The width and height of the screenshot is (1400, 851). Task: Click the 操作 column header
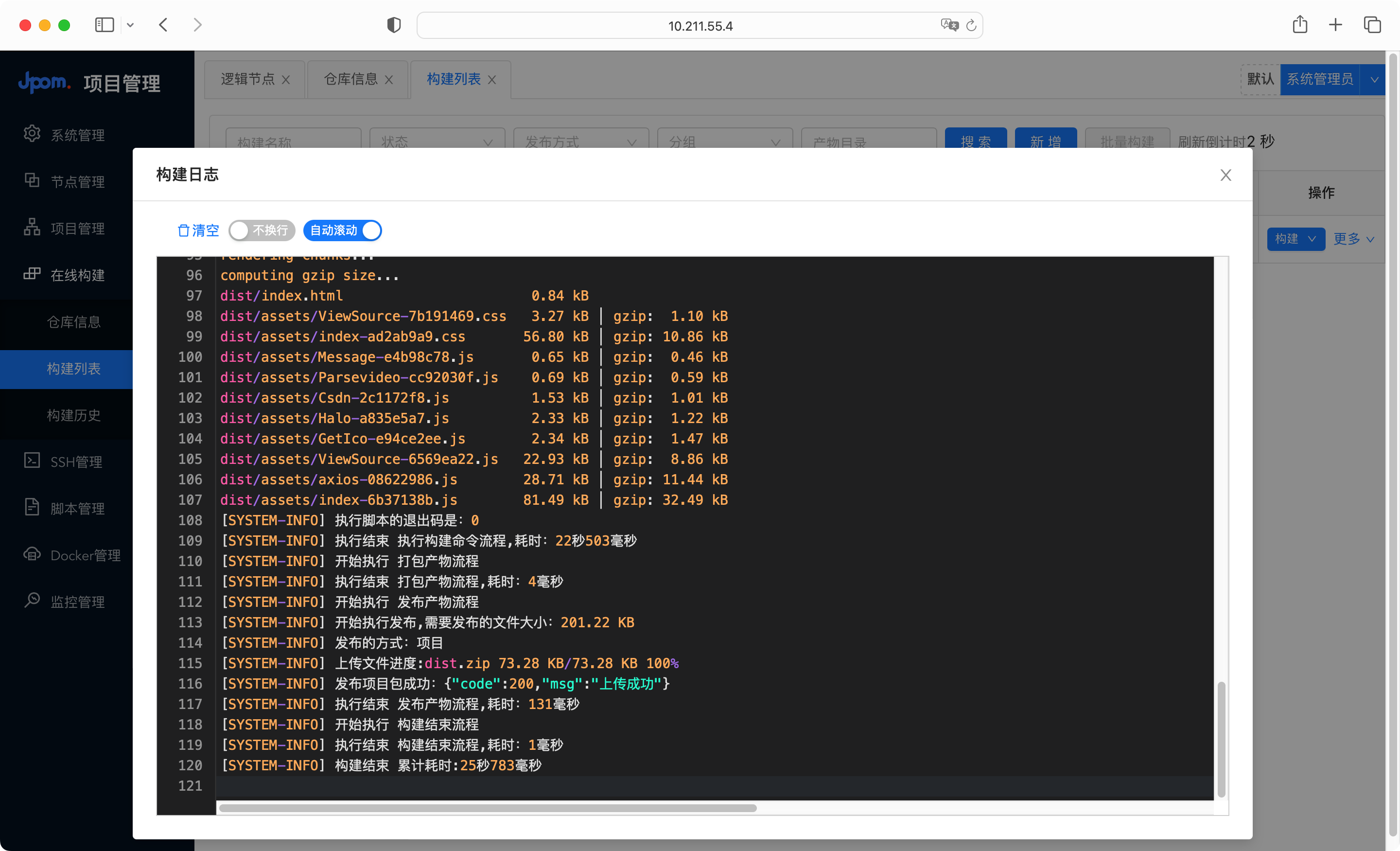[x=1321, y=193]
